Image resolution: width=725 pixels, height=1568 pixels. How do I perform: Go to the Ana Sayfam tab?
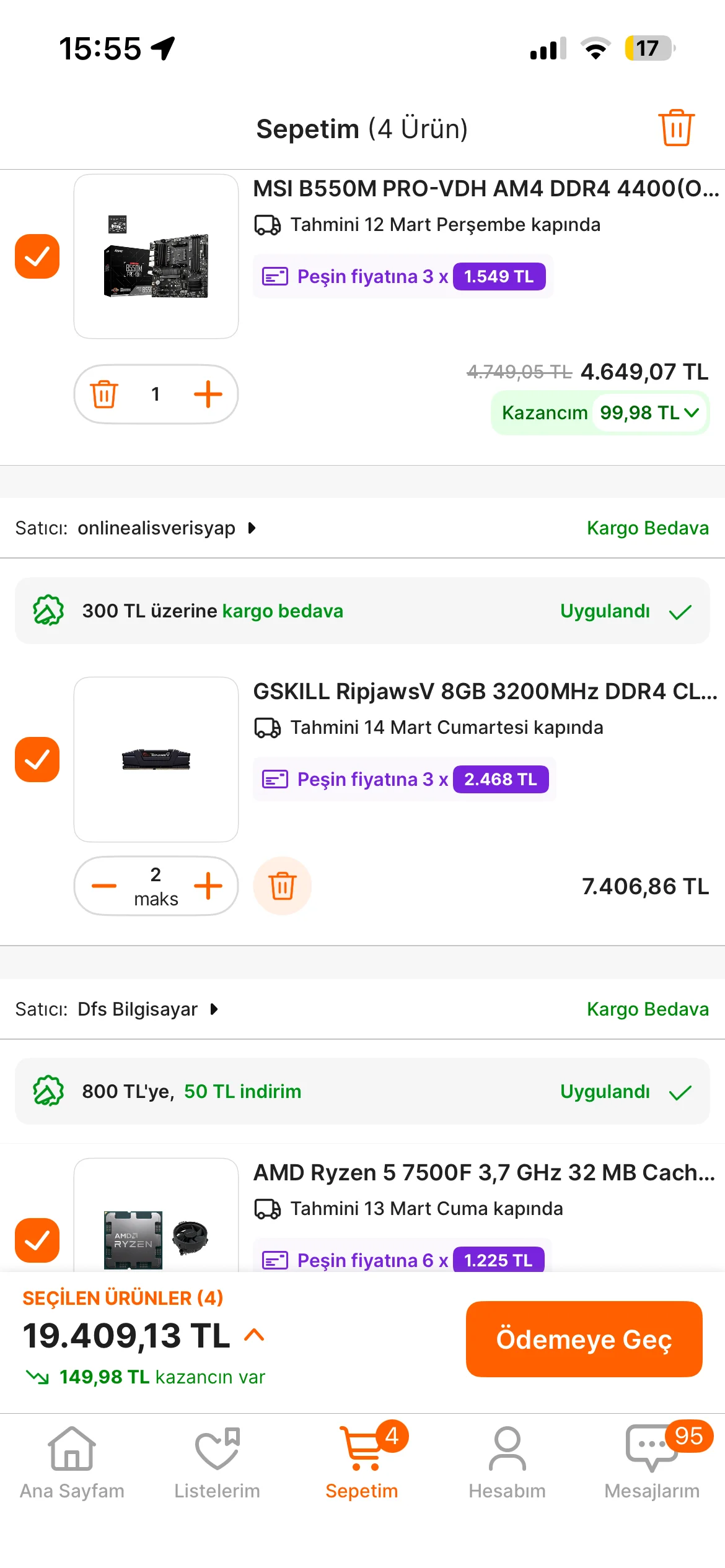[72, 1463]
